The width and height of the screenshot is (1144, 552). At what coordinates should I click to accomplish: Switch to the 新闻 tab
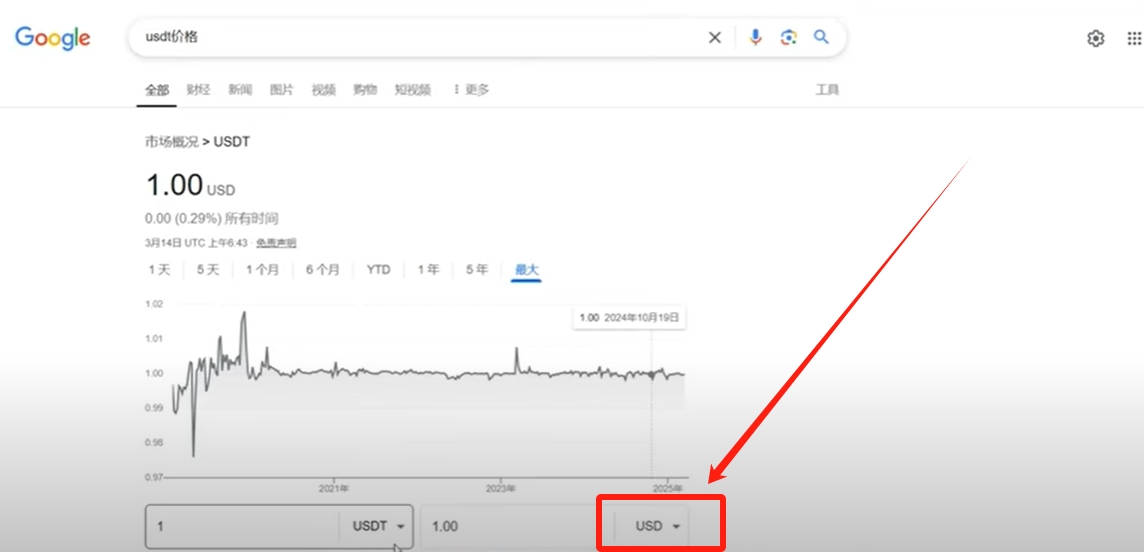point(240,90)
